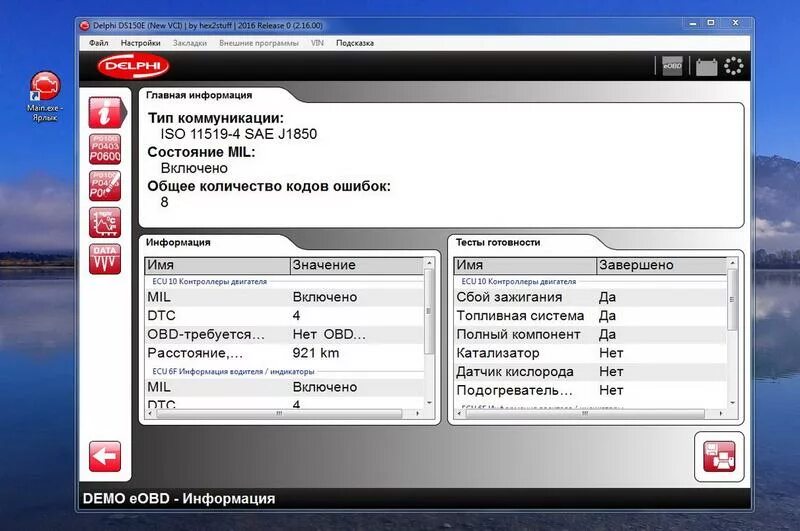800x531 pixels.
Task: Maximize the Delphi DS150E window
Action: tap(711, 23)
